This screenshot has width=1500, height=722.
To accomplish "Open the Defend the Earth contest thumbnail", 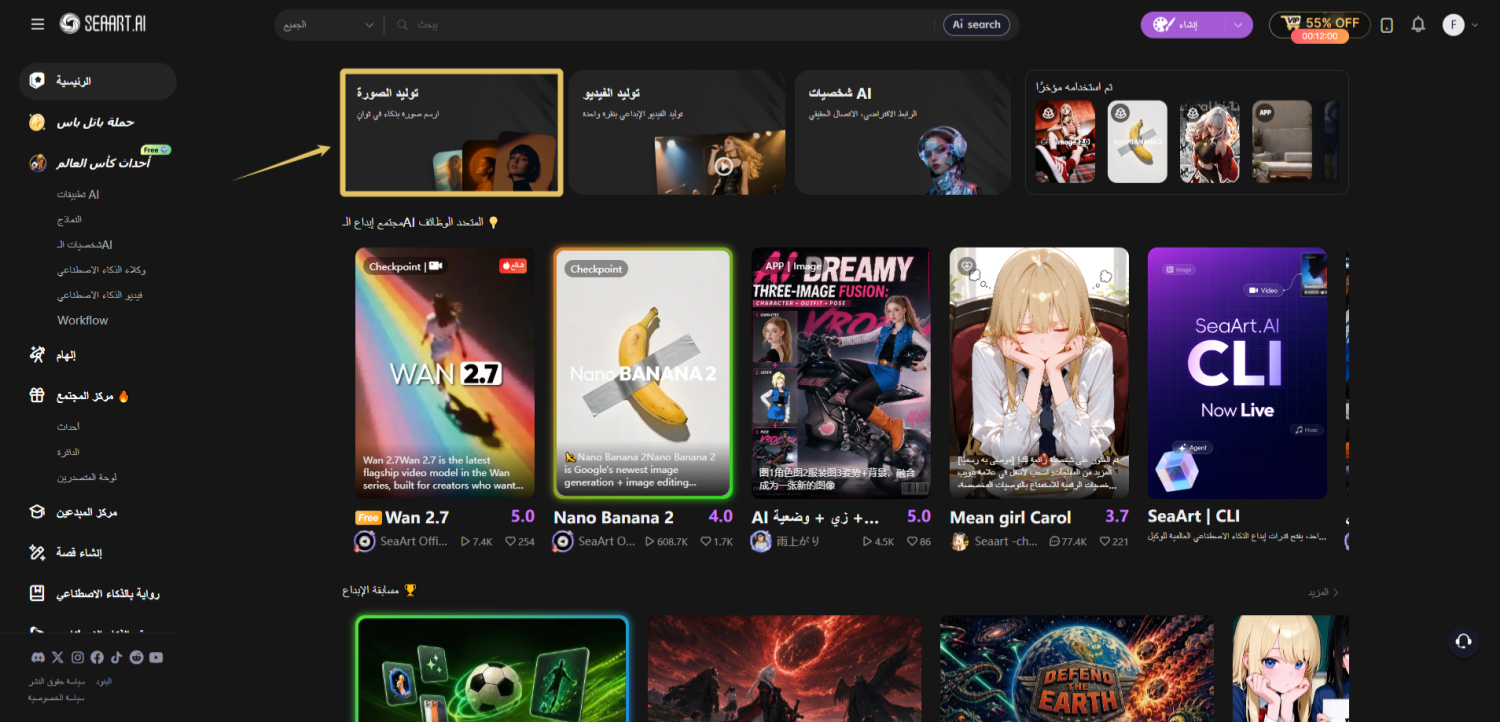I will (1077, 668).
